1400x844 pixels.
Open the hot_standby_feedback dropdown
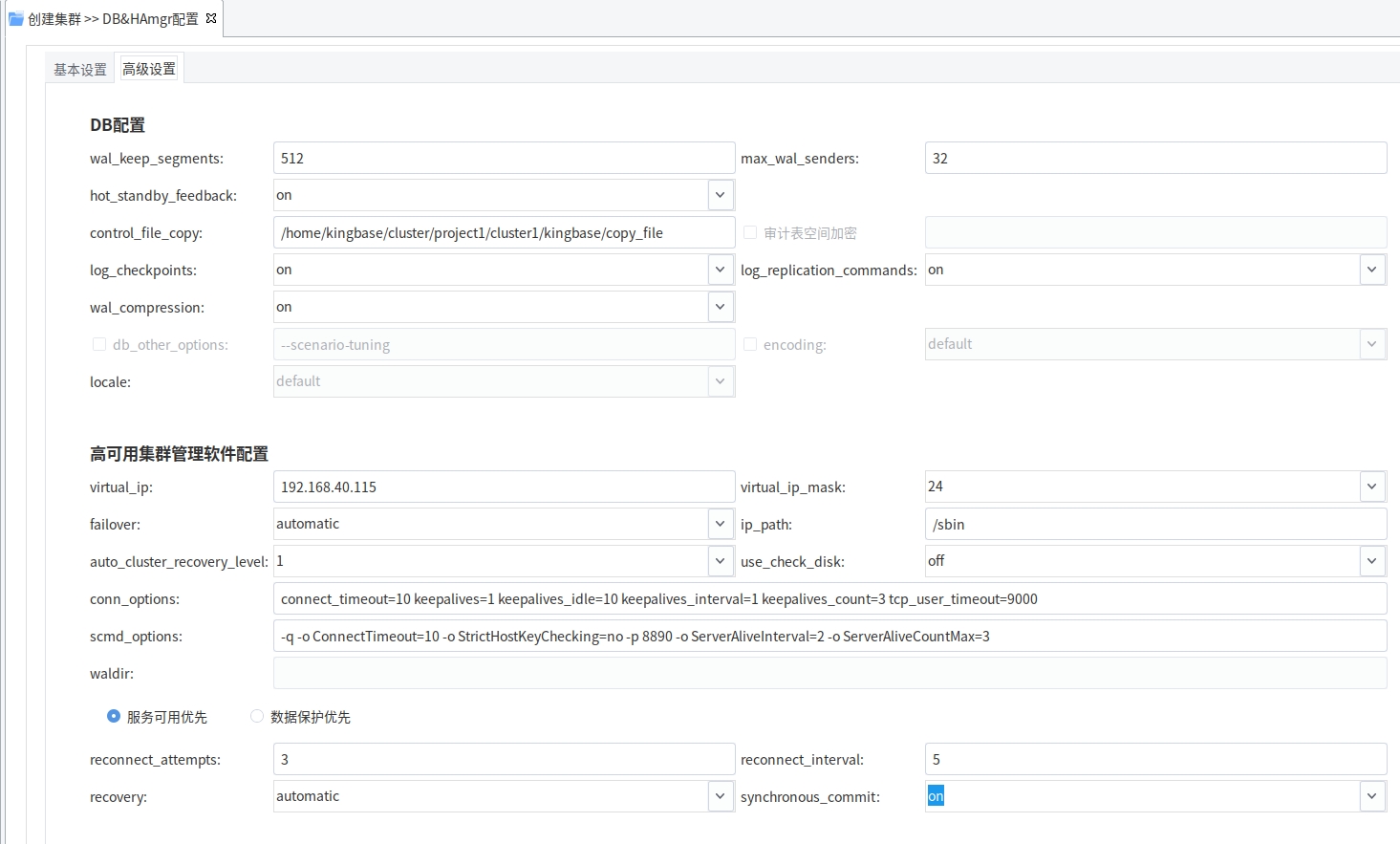point(721,195)
